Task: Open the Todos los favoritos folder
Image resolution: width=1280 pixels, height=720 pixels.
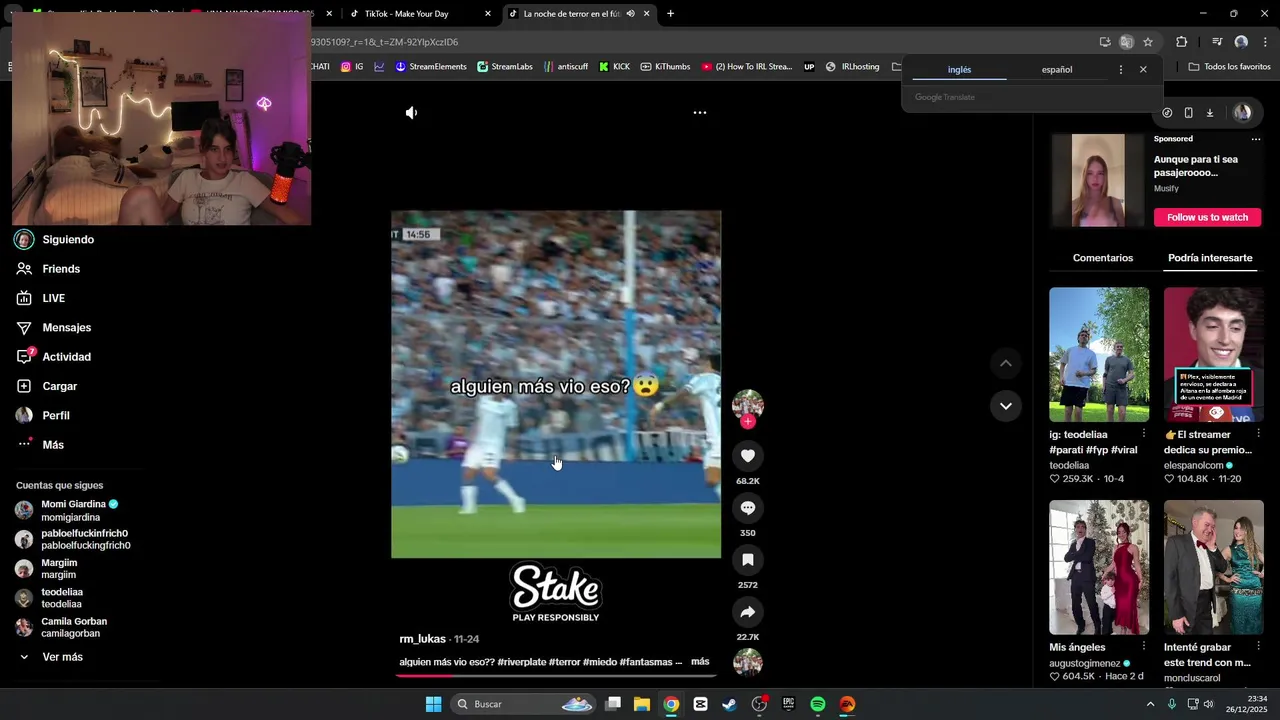Action: pyautogui.click(x=1229, y=67)
